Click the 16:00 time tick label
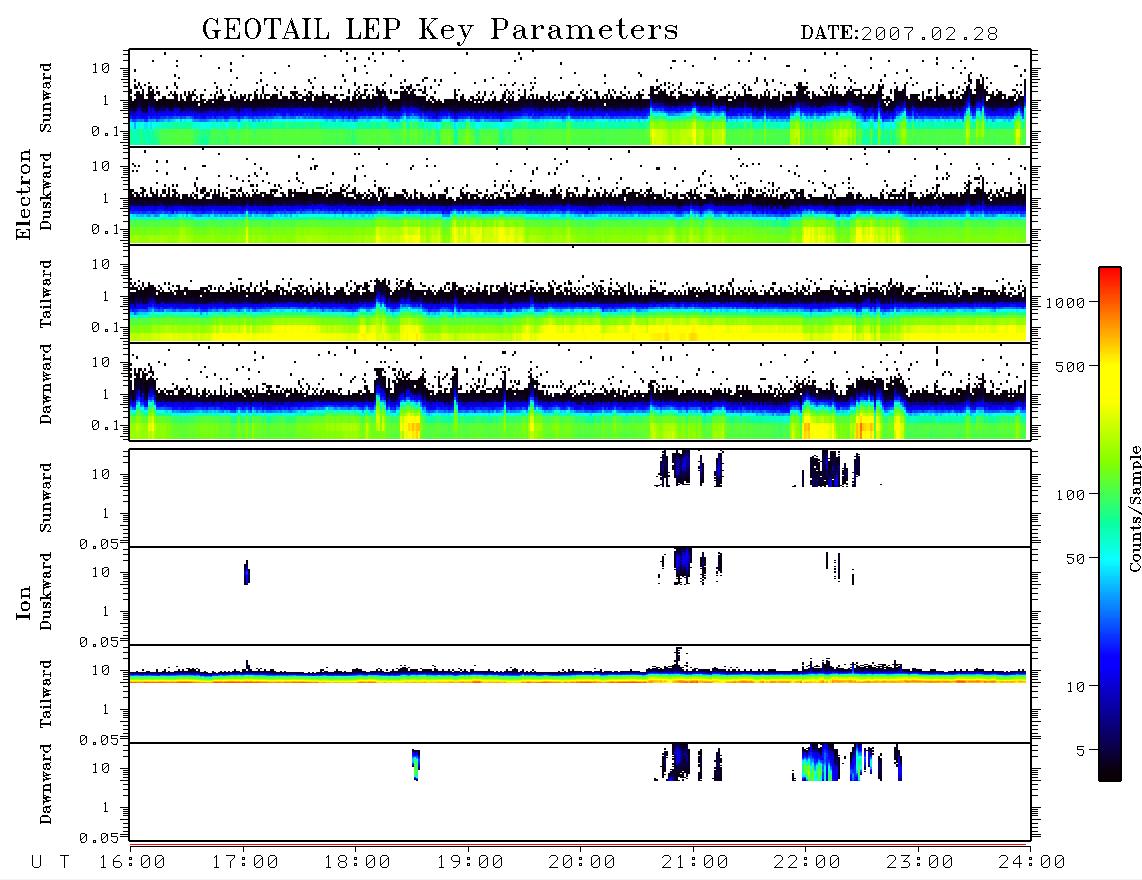 pyautogui.click(x=133, y=862)
